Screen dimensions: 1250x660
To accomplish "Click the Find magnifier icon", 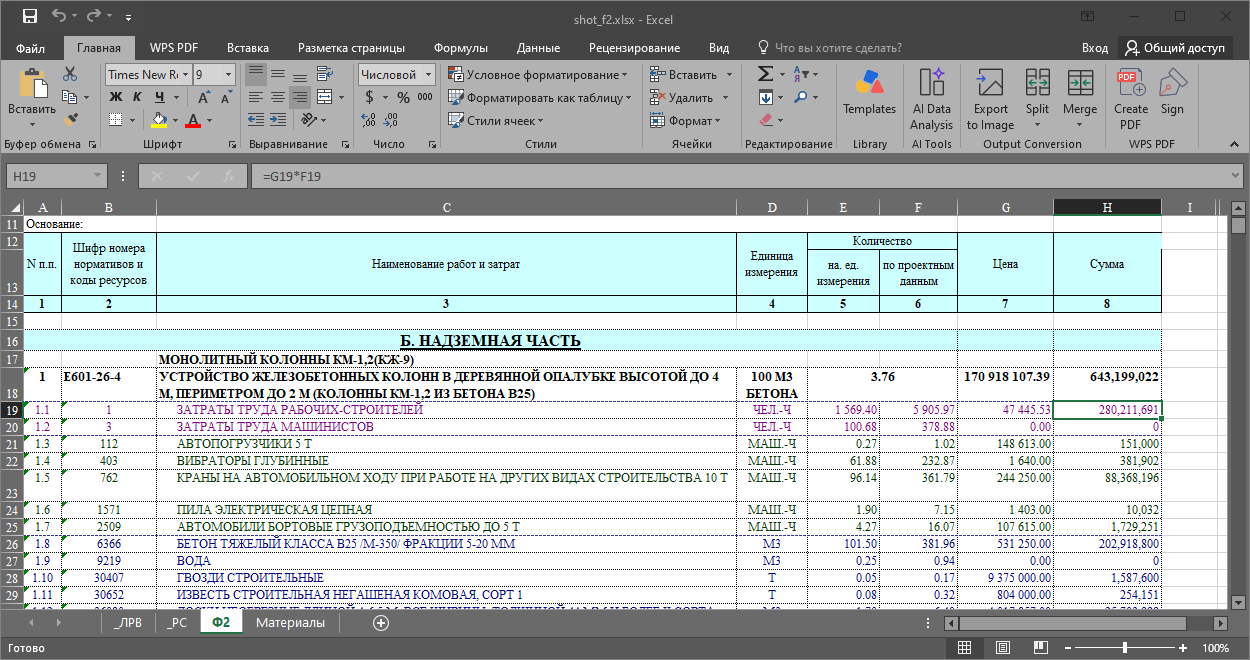I will coord(801,97).
